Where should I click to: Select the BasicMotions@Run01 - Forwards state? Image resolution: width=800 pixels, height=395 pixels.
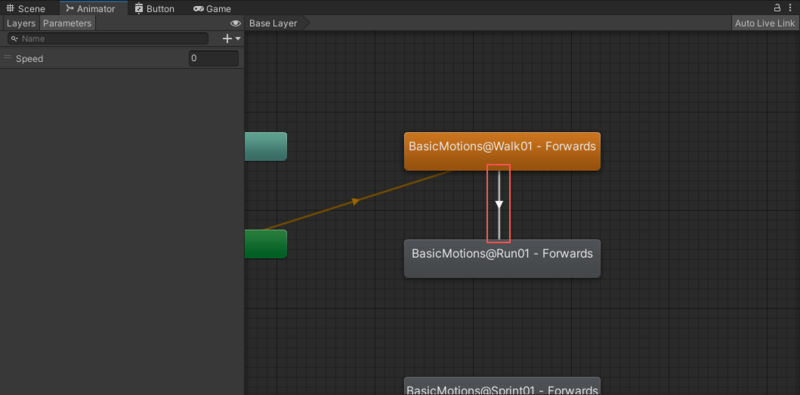coord(502,258)
